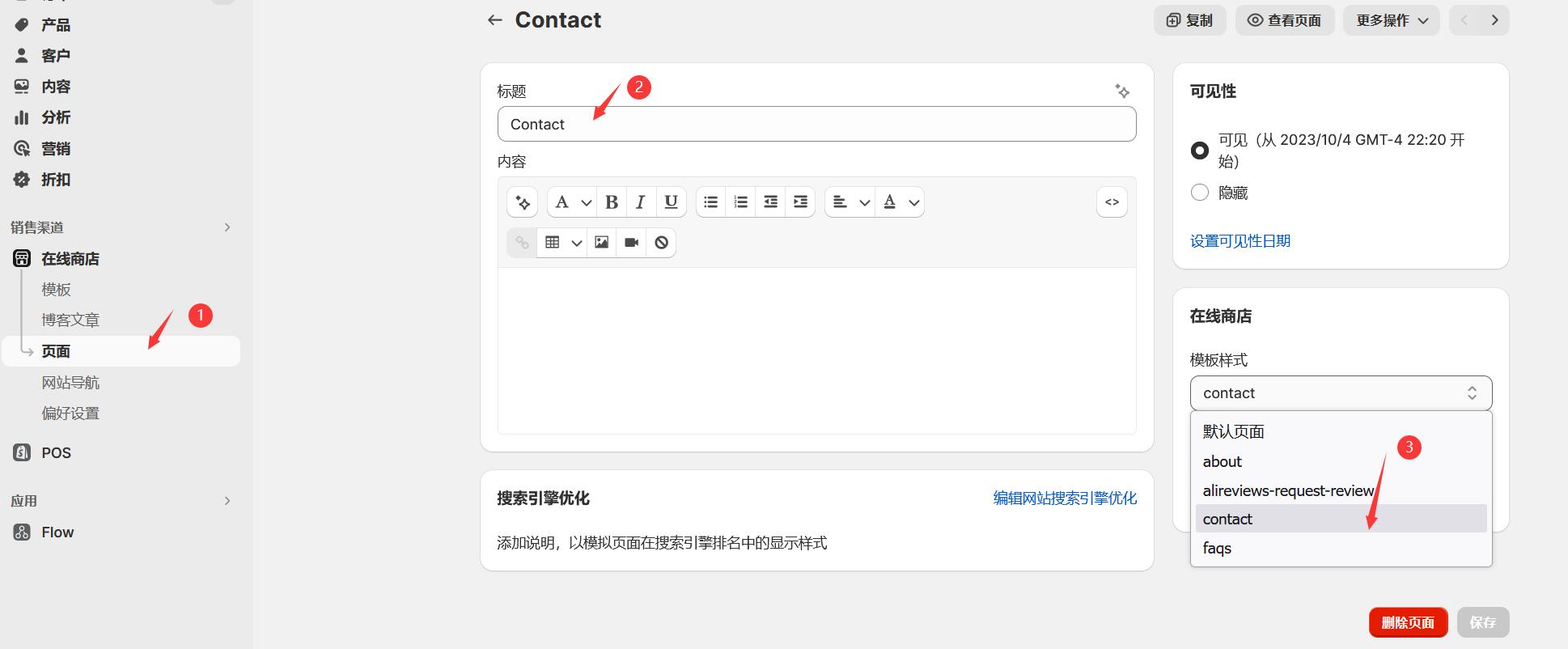
Task: Insert an image into content
Action: coord(601,243)
